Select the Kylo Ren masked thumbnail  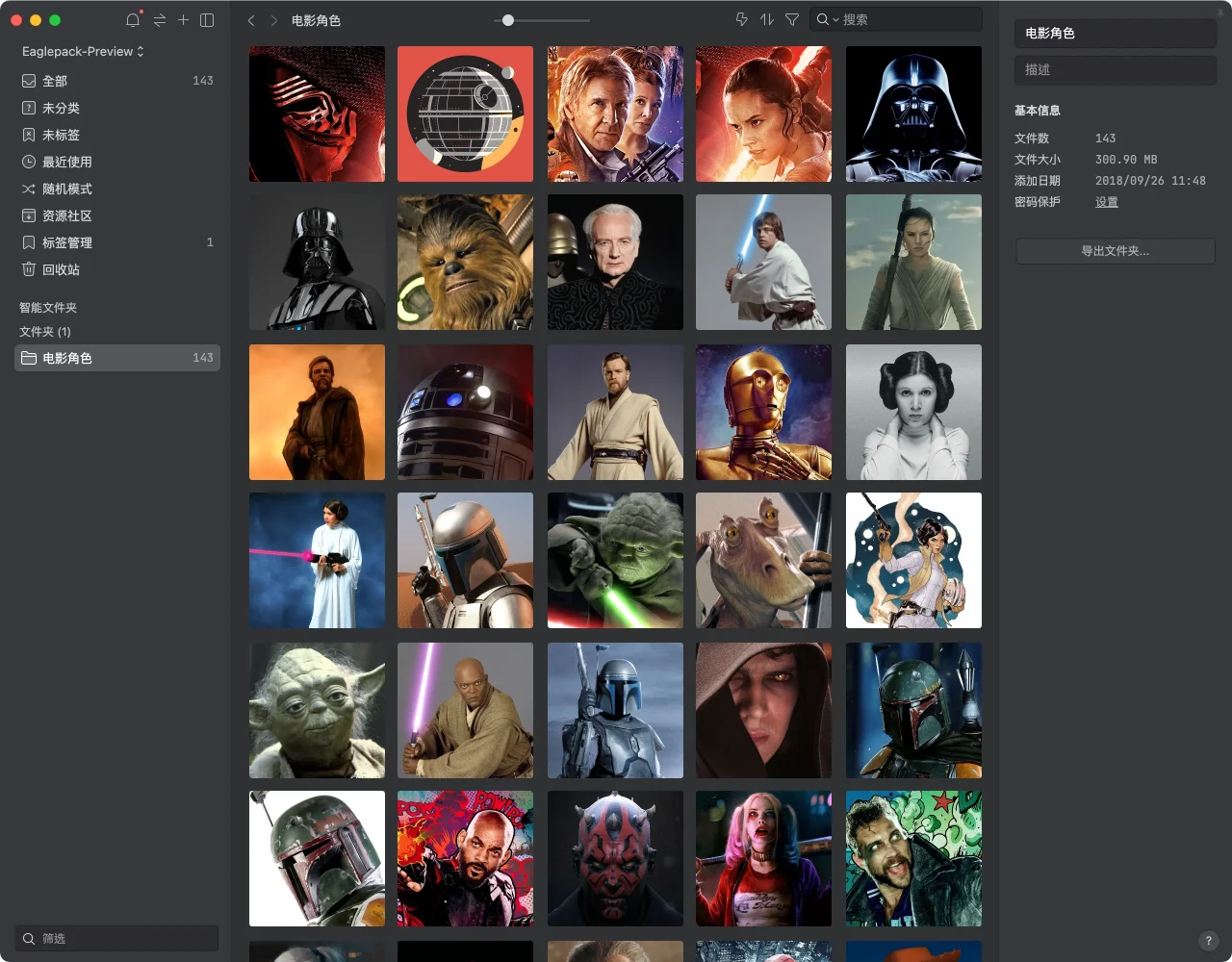click(x=317, y=114)
